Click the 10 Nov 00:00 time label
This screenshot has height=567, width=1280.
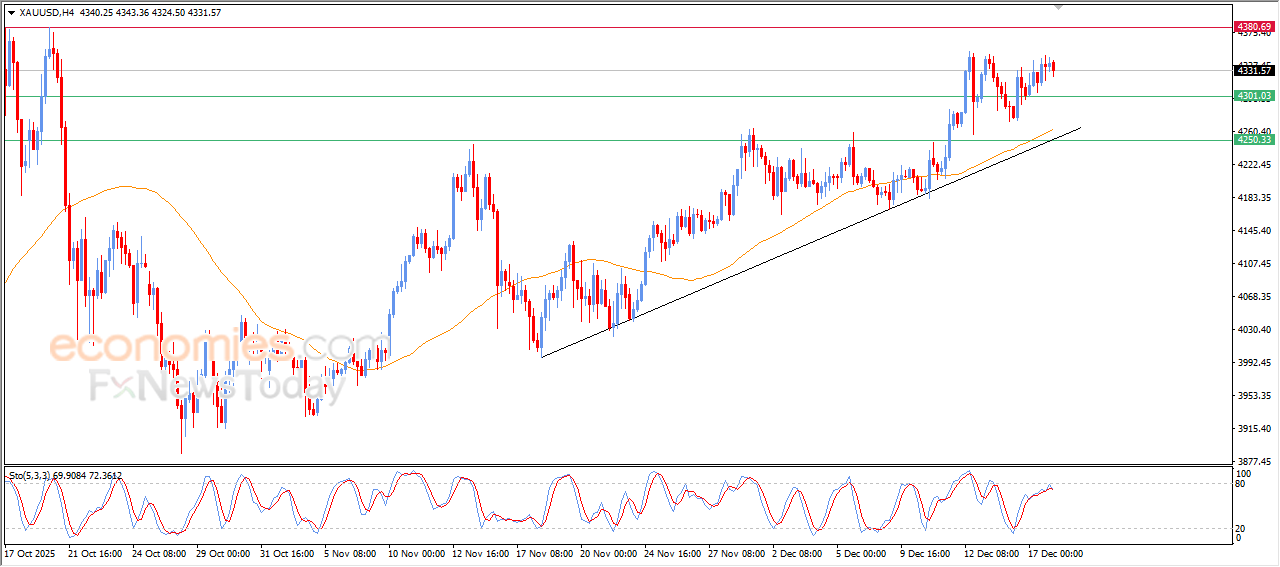click(419, 553)
